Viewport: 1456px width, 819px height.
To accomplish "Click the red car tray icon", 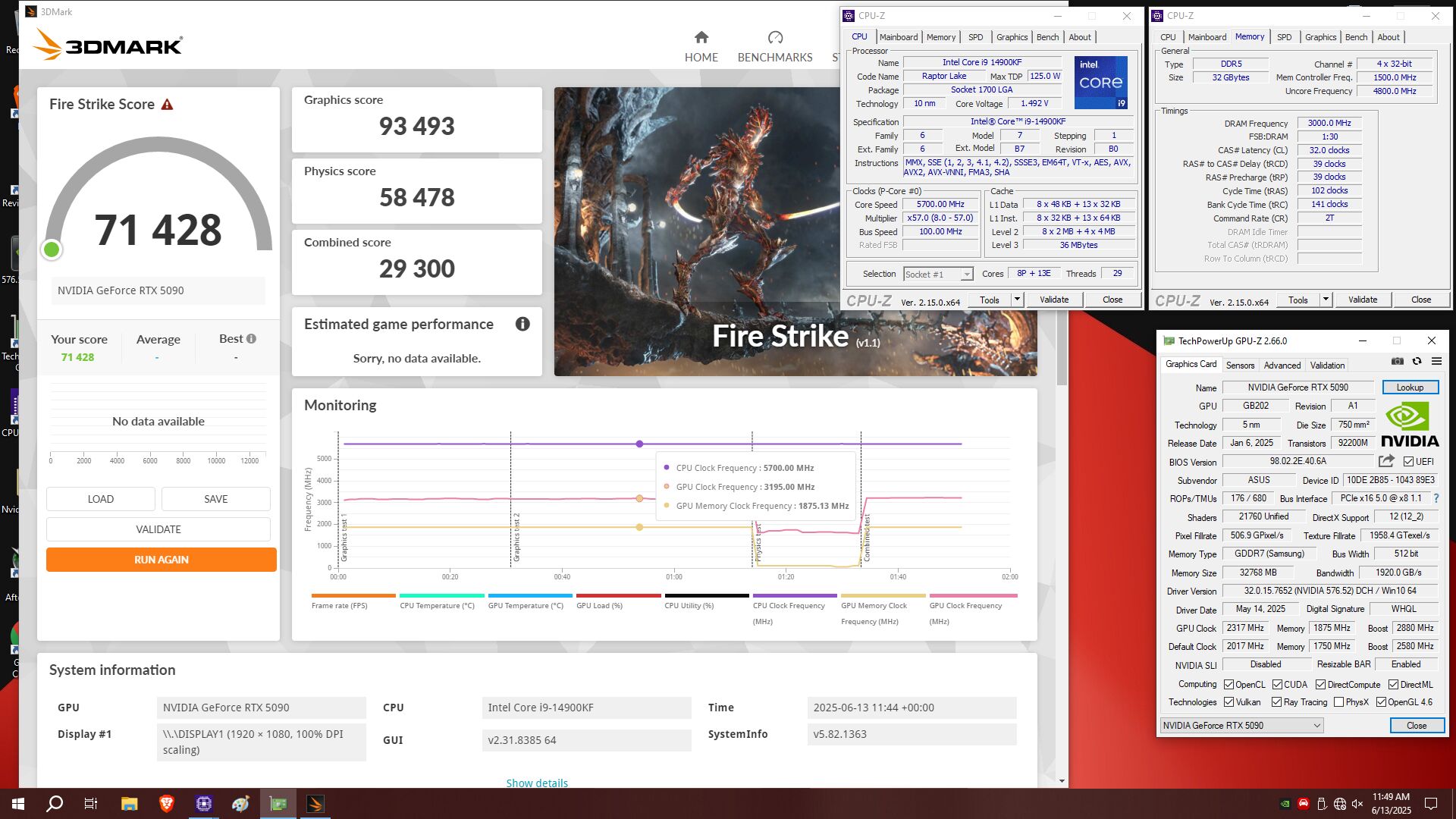I will [1303, 804].
